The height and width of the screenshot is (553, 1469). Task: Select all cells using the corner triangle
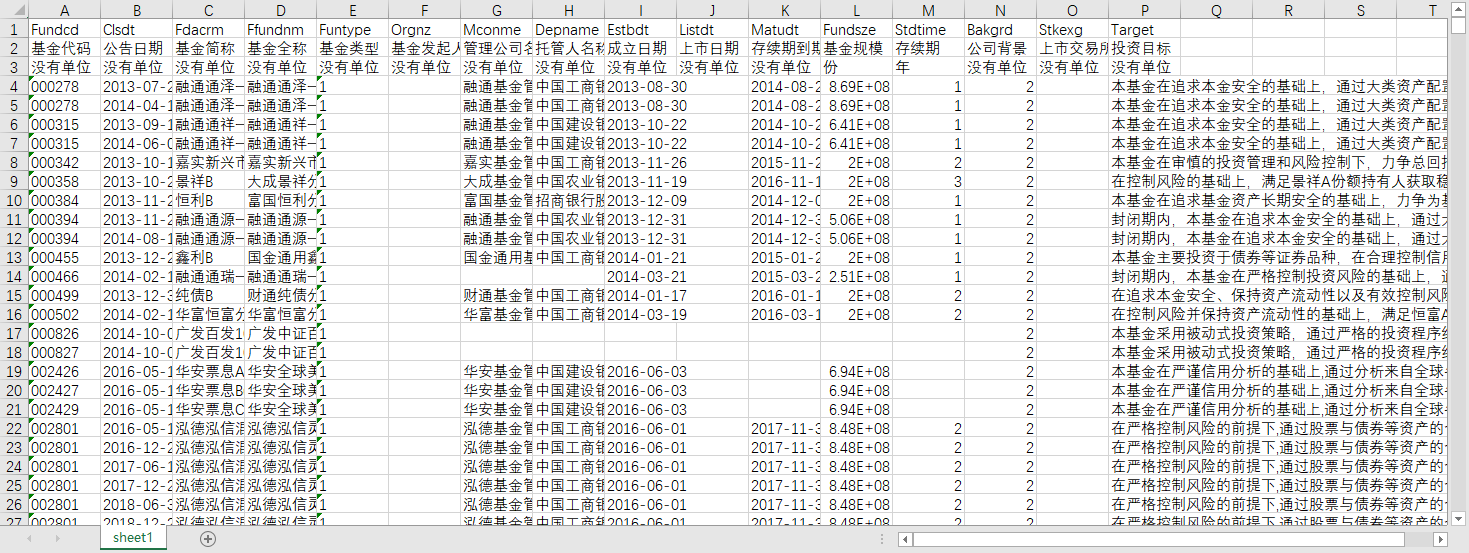click(14, 10)
